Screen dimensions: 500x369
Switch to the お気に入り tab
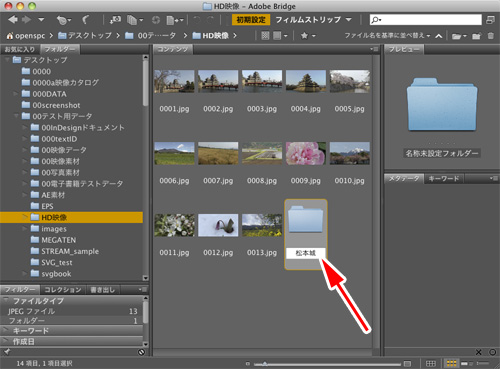click(20, 50)
